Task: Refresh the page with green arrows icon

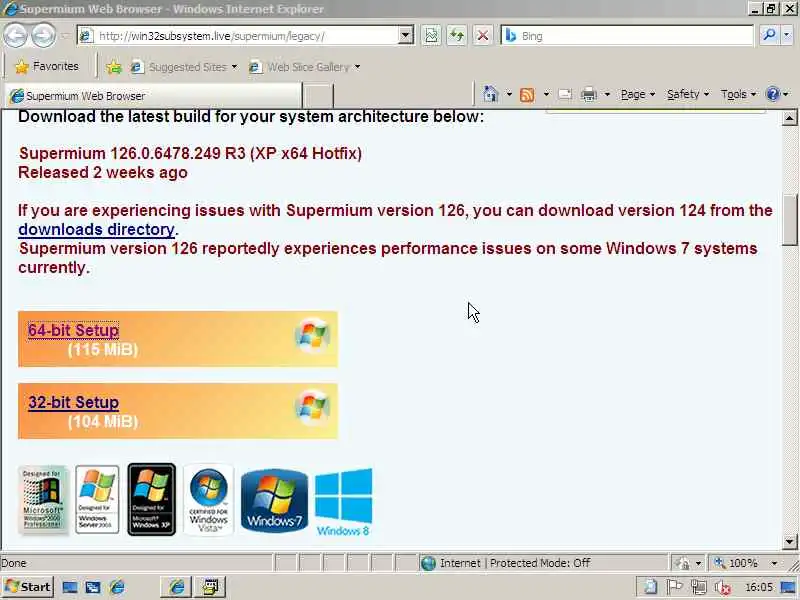Action: coord(457,36)
